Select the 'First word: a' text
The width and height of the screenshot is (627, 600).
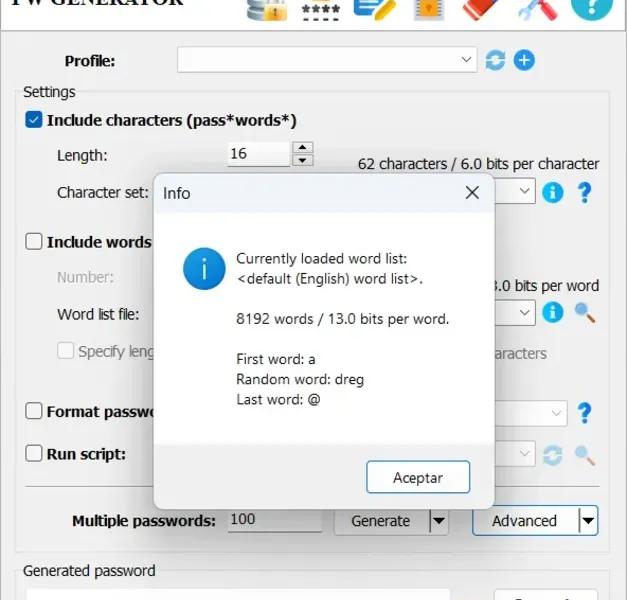pos(276,359)
